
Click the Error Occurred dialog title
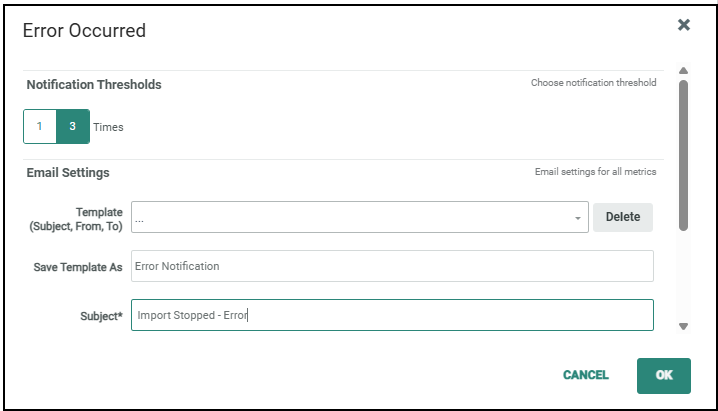(x=84, y=30)
